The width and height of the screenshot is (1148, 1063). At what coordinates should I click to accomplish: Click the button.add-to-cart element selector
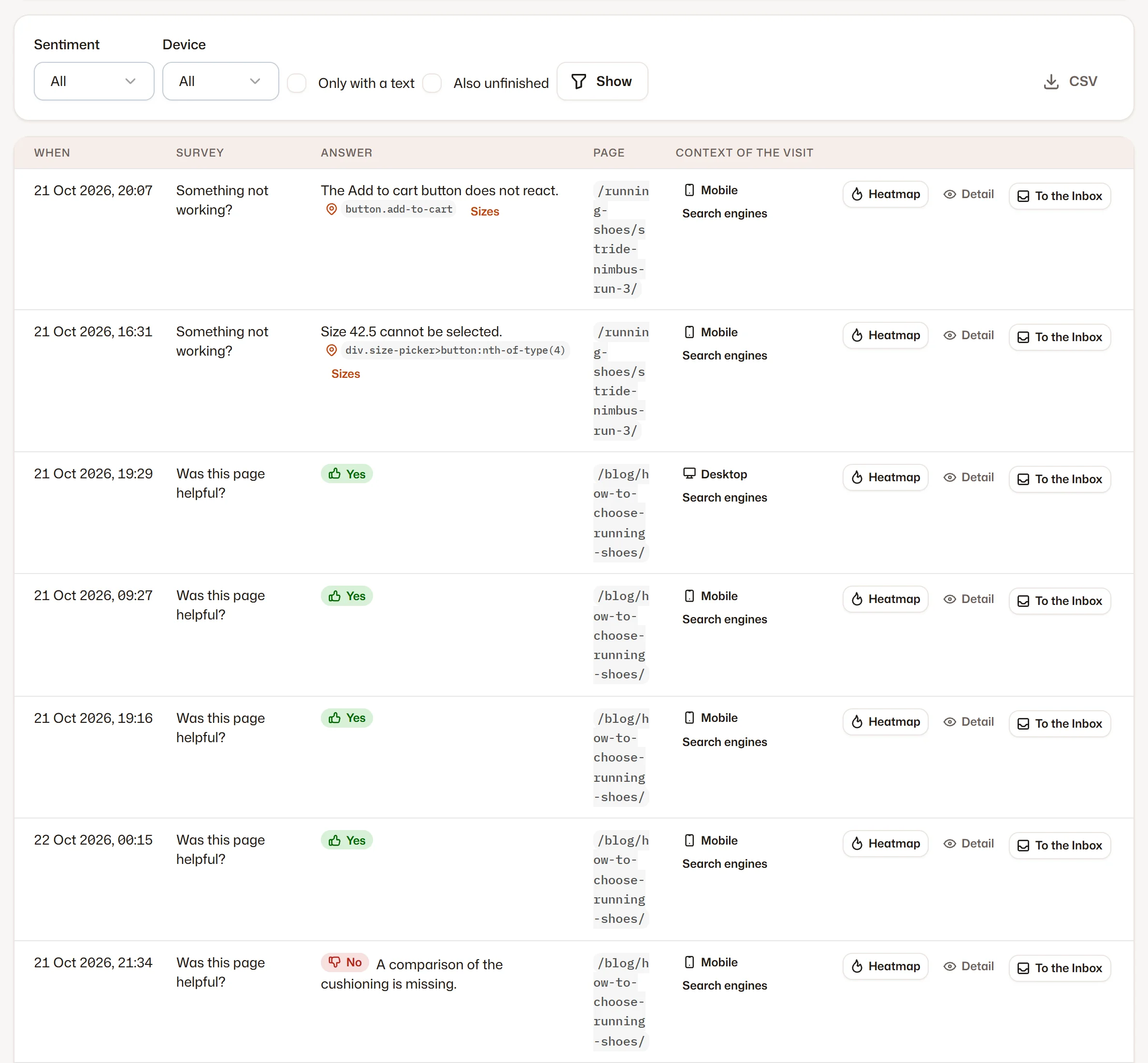tap(399, 209)
